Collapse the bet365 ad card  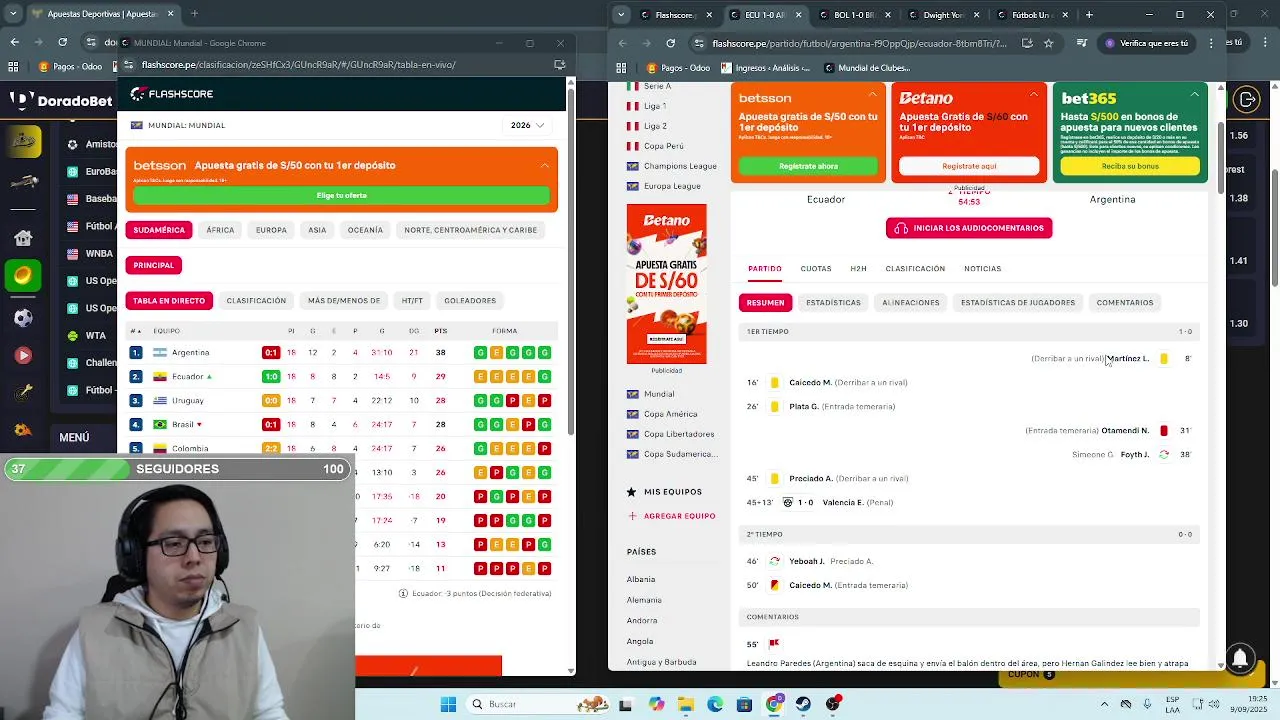click(1194, 95)
